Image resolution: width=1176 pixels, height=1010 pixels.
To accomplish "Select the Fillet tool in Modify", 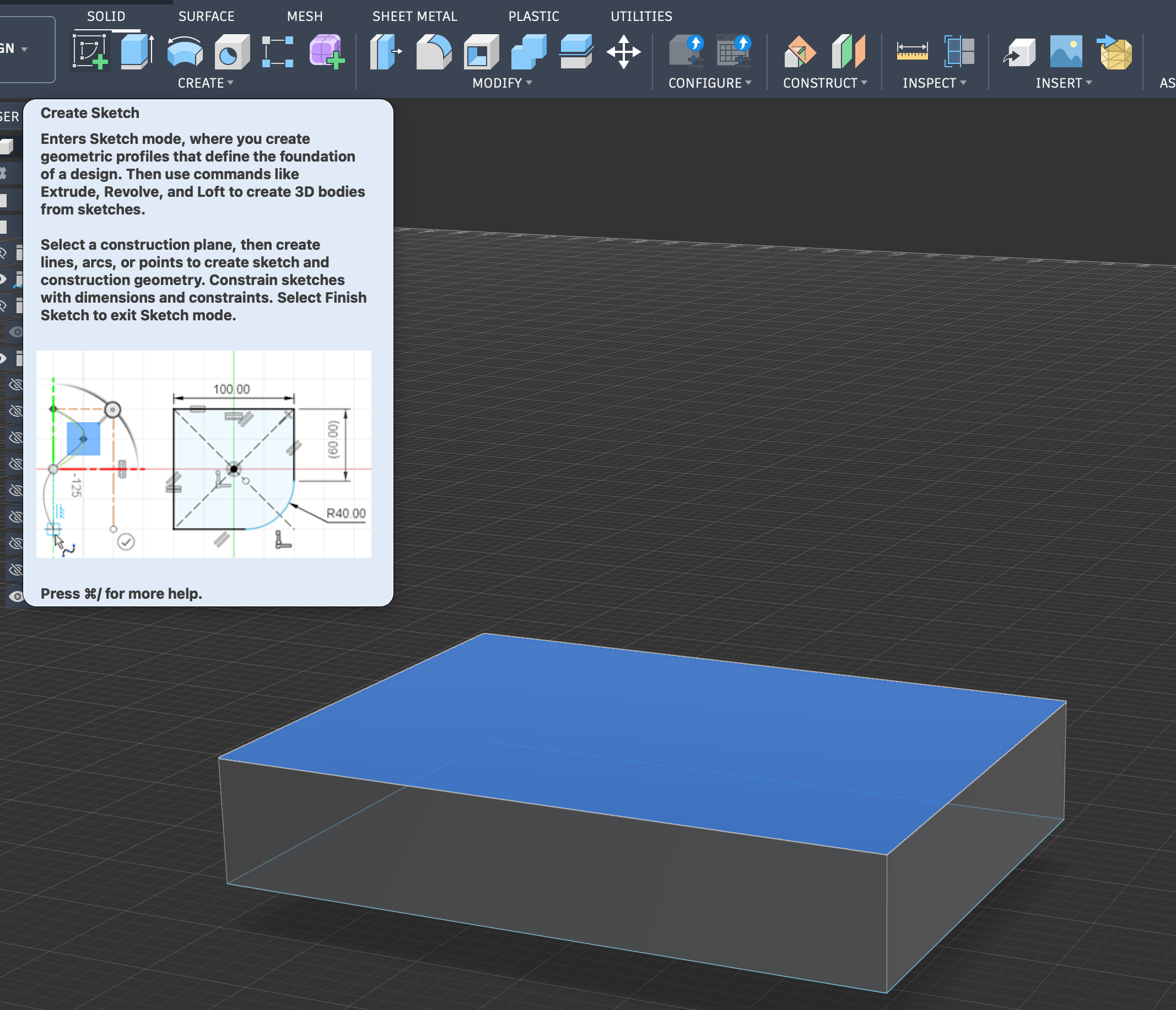I will coord(434,52).
